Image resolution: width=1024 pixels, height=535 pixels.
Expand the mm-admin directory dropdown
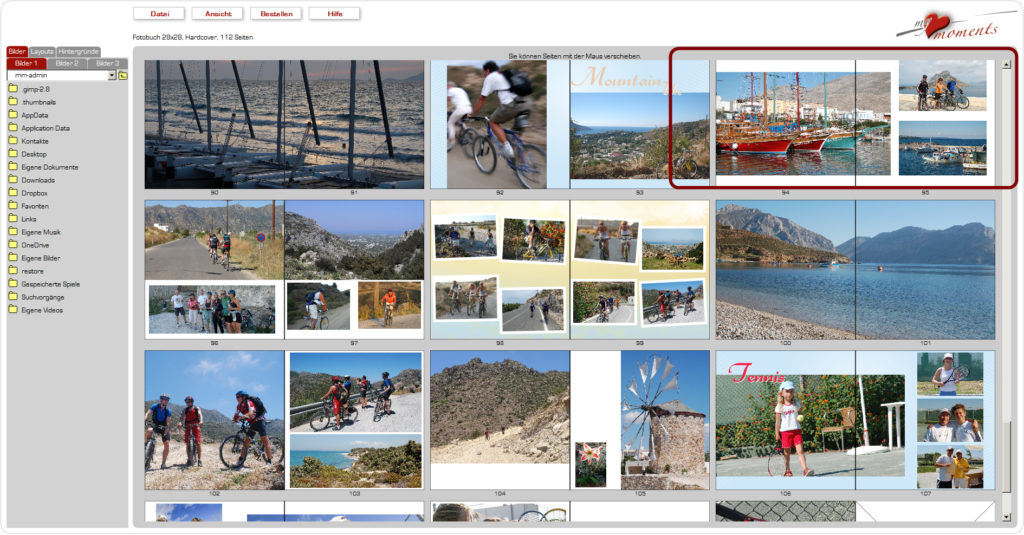pos(112,75)
